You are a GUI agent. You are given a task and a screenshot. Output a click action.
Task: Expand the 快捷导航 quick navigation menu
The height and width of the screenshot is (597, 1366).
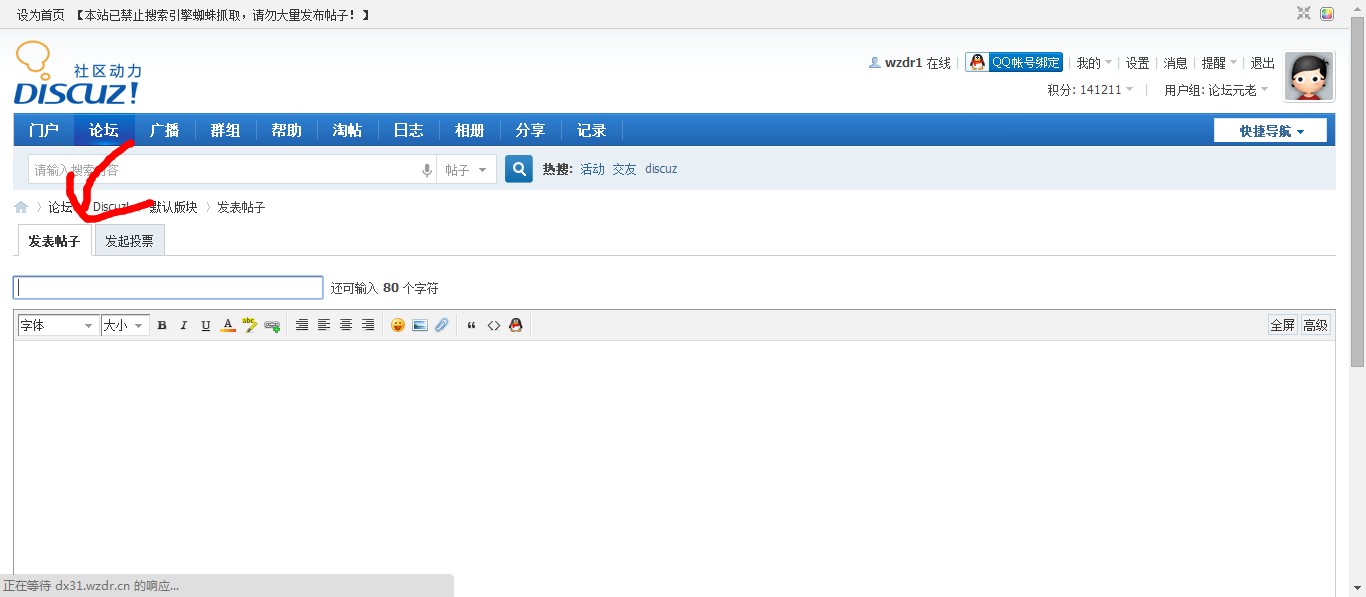(1270, 131)
